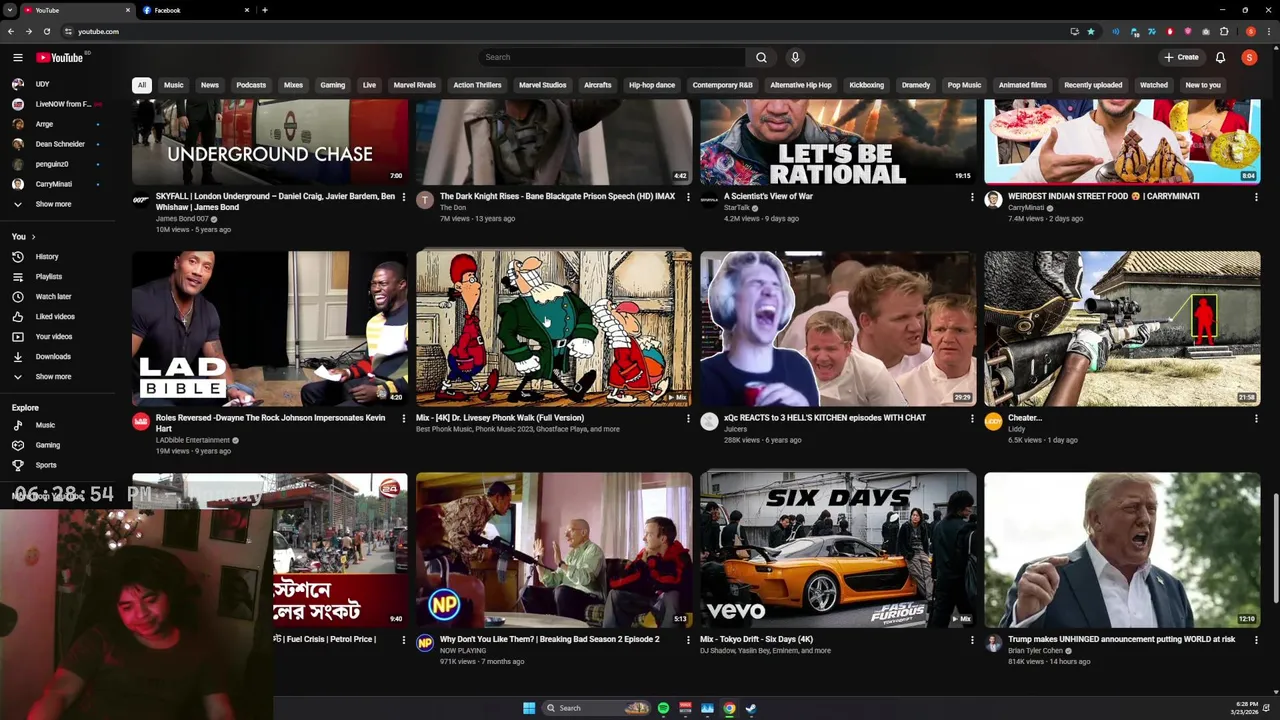Play Breaking Bad Season 2 thumbnail
The image size is (1280, 720).
pos(554,550)
